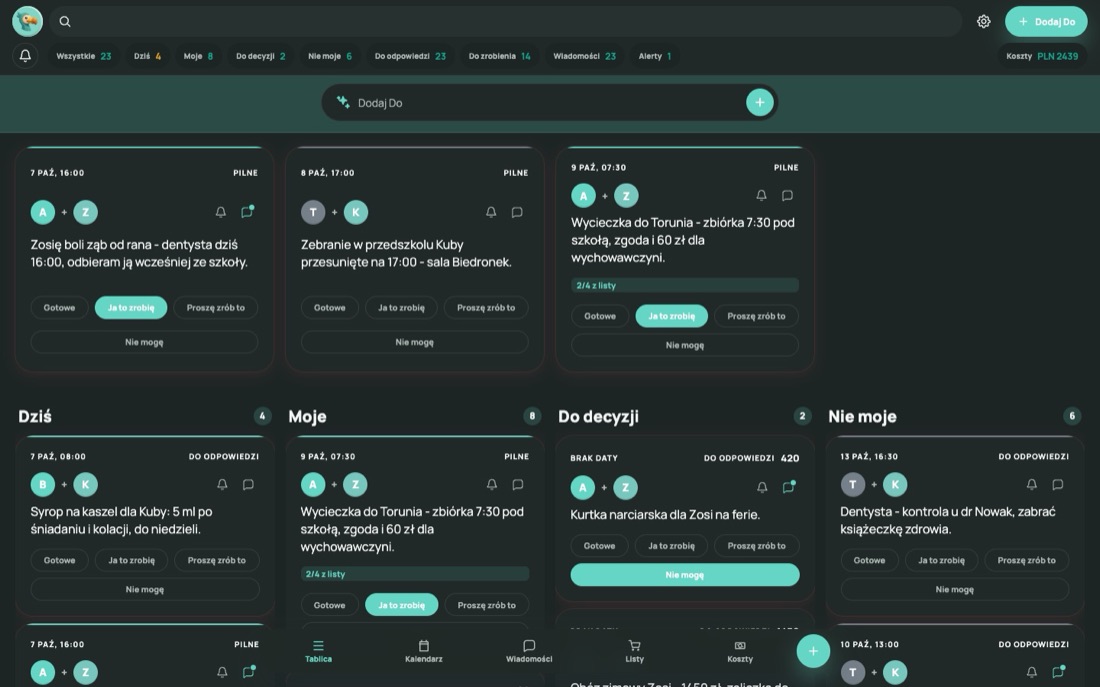Click Gotowe on the Kurtka narciarska card
The height and width of the screenshot is (687, 1100).
point(599,545)
